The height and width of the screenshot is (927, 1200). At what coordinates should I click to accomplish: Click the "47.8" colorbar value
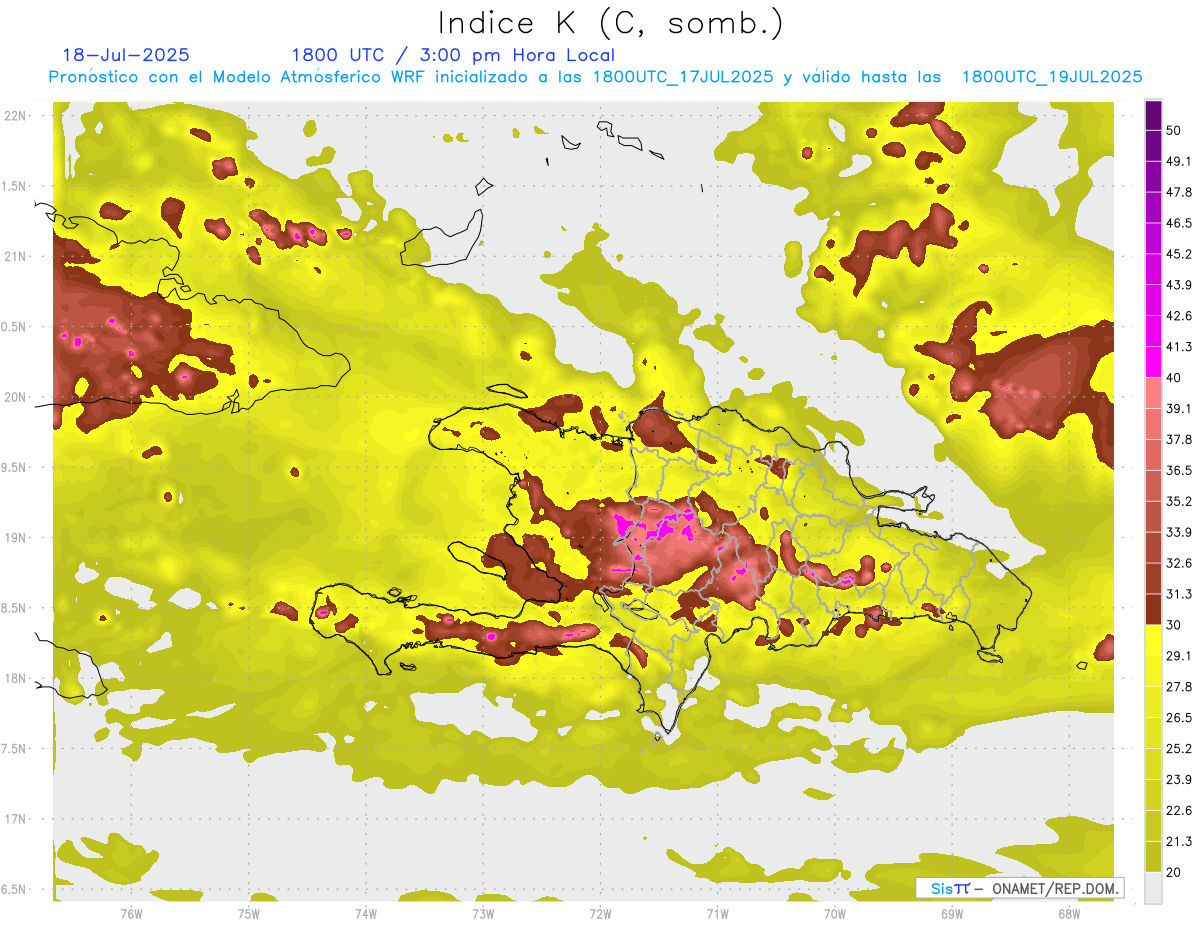[x=1179, y=192]
